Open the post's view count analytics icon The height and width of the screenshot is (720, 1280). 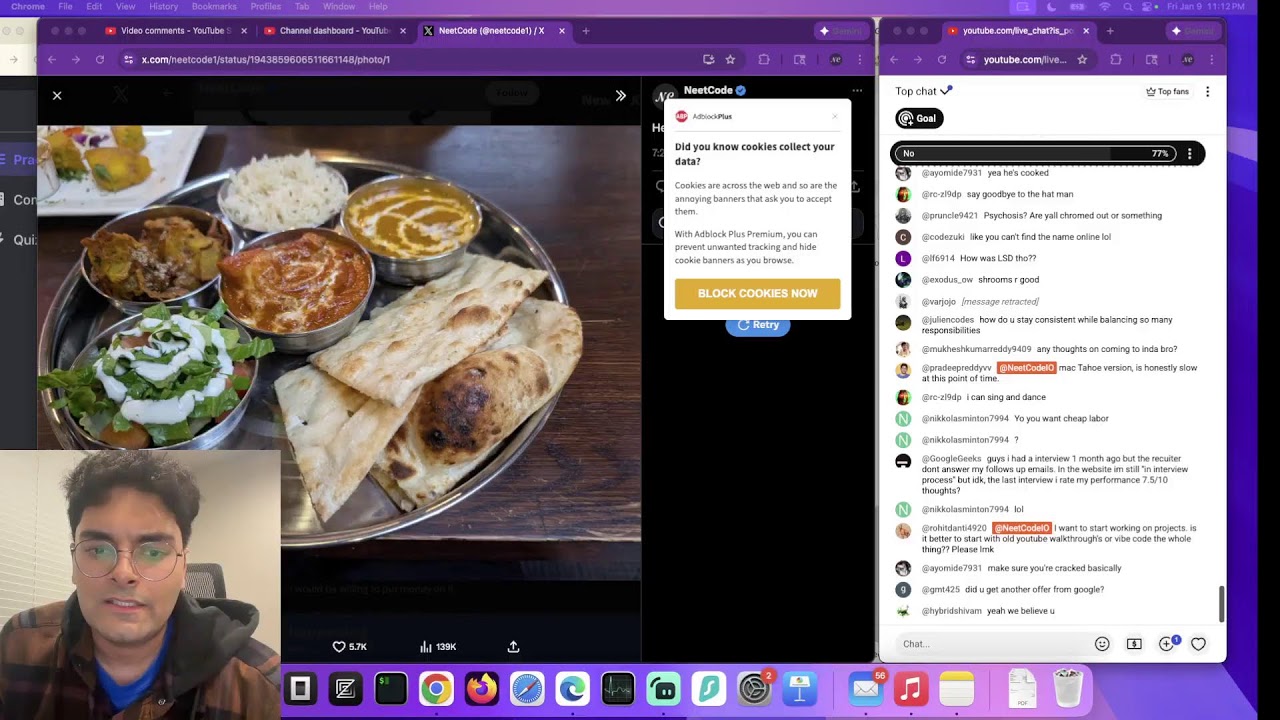click(x=426, y=647)
